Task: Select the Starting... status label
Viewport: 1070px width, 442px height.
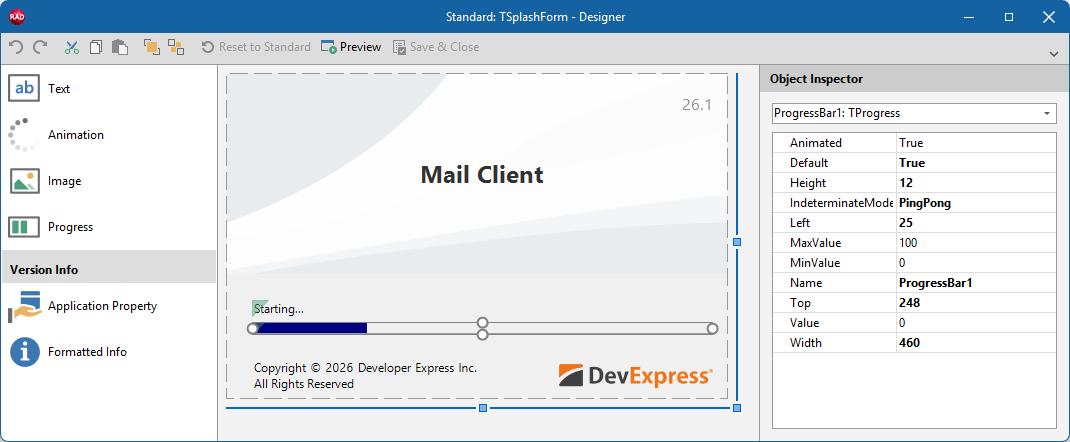Action: pyautogui.click(x=278, y=309)
